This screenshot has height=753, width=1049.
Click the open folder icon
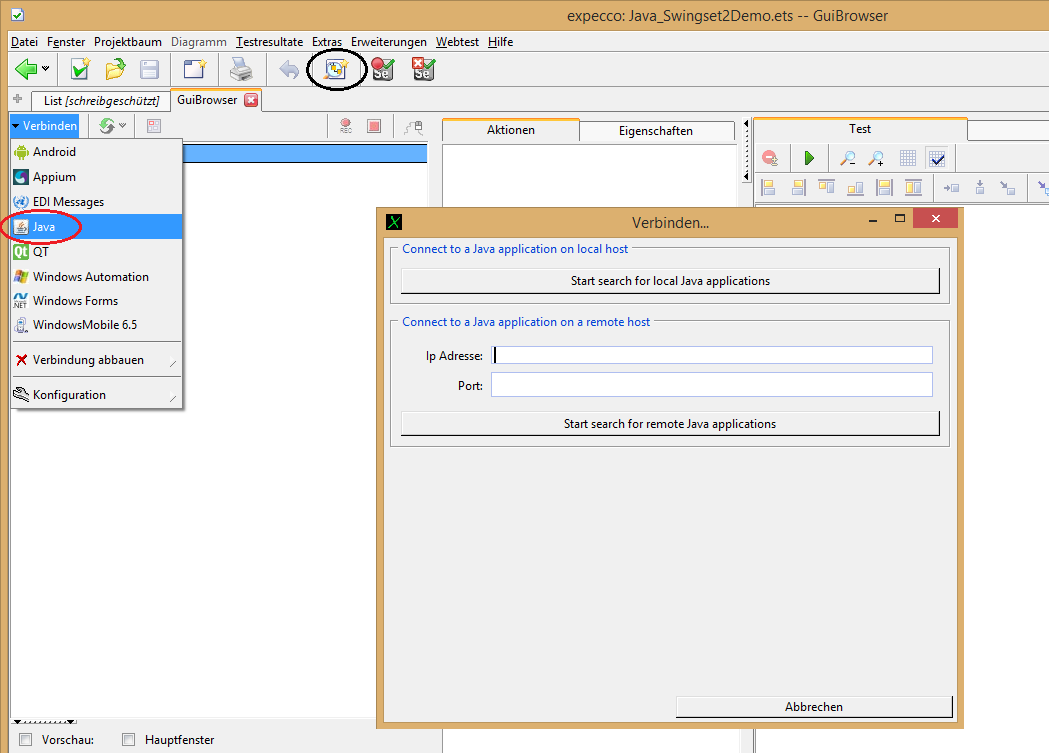coord(115,69)
